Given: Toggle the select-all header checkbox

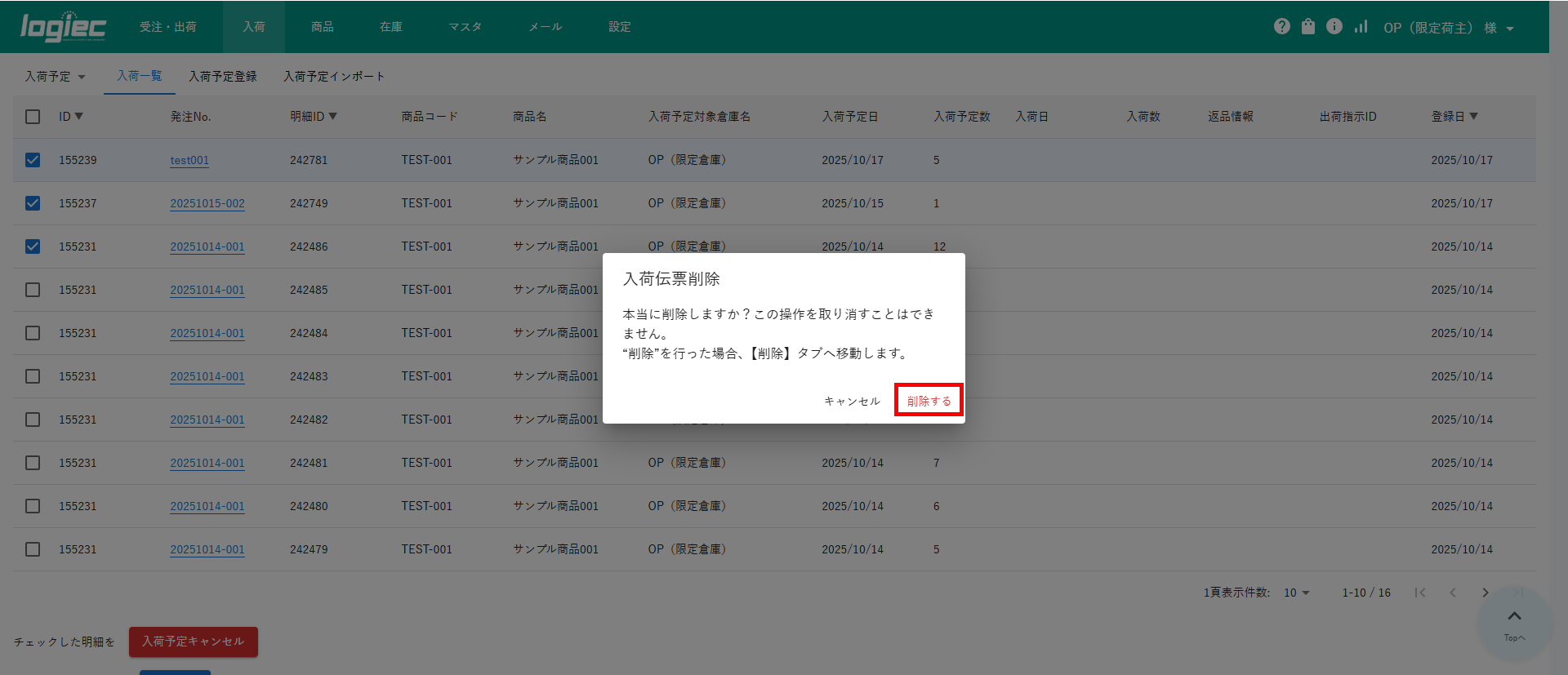Looking at the screenshot, I should pyautogui.click(x=33, y=117).
